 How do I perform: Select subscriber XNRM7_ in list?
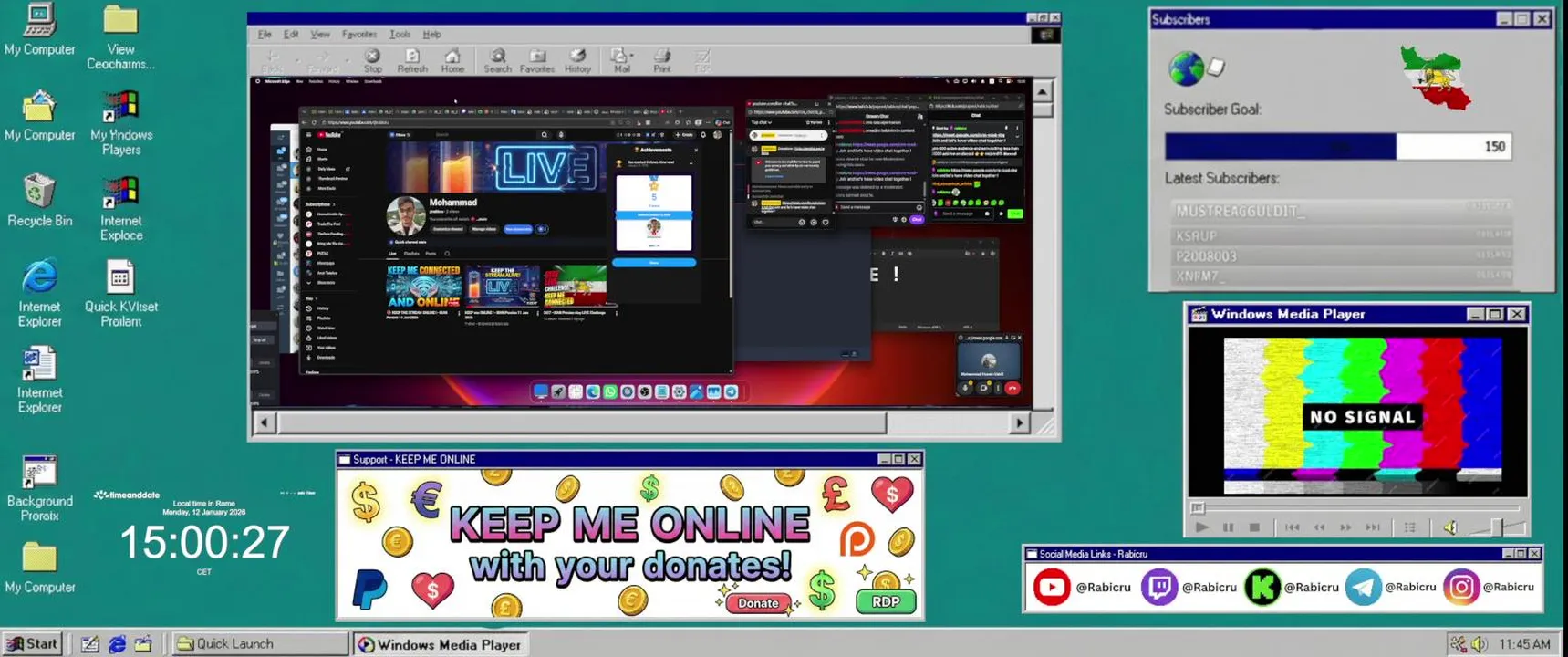1341,276
